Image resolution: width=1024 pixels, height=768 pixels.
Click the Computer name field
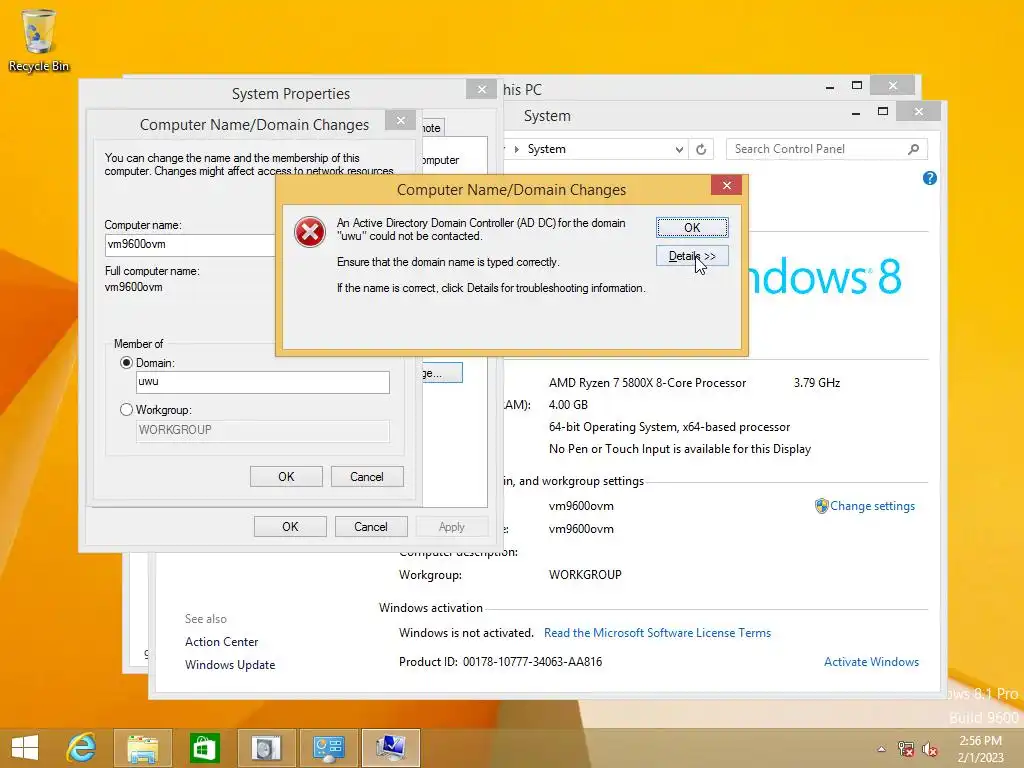click(x=190, y=244)
